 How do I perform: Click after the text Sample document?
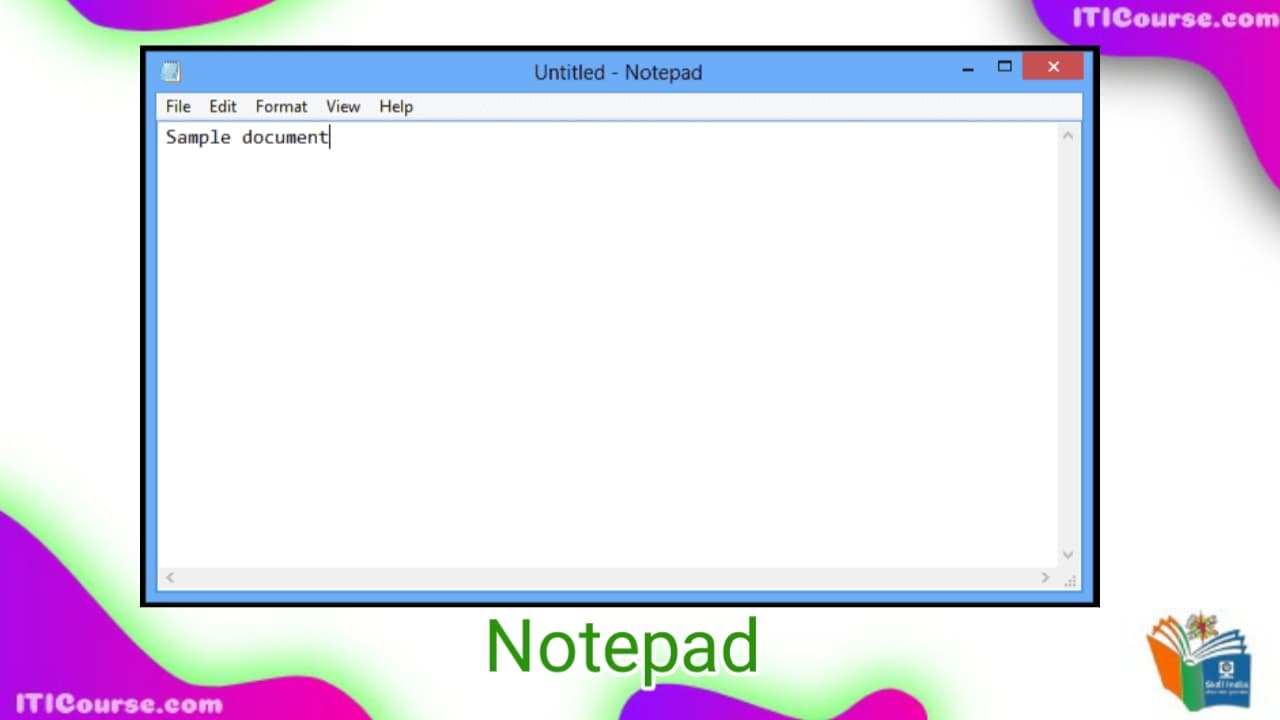[331, 137]
